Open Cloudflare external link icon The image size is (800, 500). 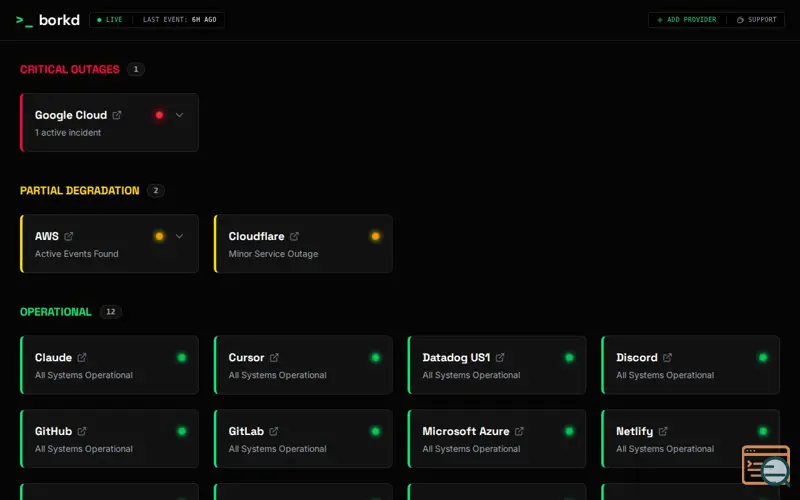click(x=294, y=236)
